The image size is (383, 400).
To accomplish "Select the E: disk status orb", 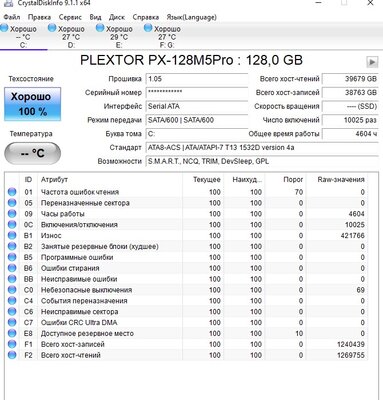I will pyautogui.click(x=100, y=28).
